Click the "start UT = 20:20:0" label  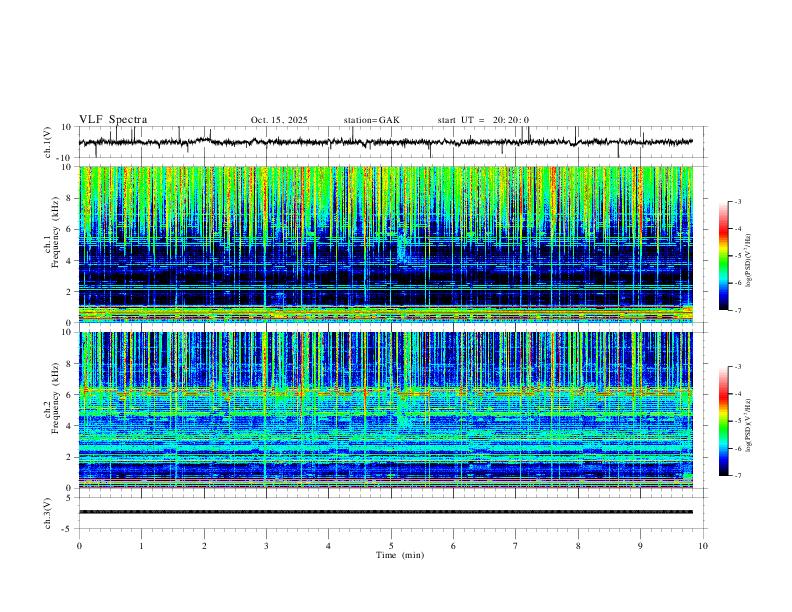coord(483,120)
